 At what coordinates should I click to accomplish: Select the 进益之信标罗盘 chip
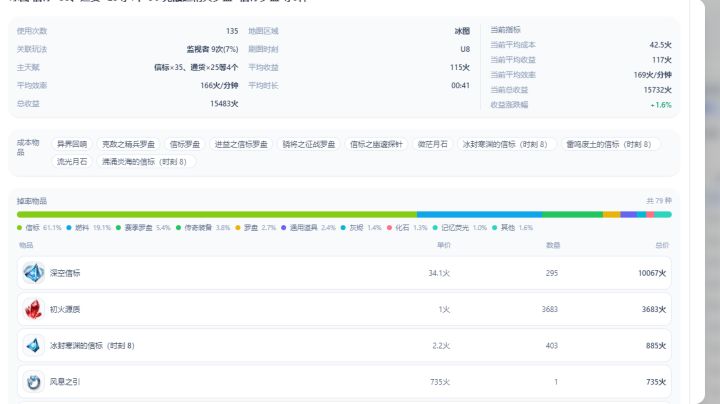(241, 144)
